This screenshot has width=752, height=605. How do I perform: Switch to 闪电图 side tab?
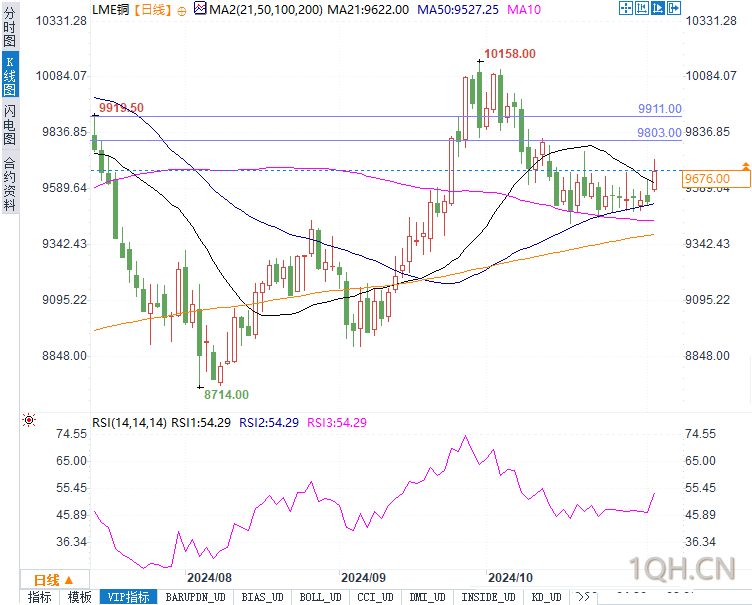[10, 125]
